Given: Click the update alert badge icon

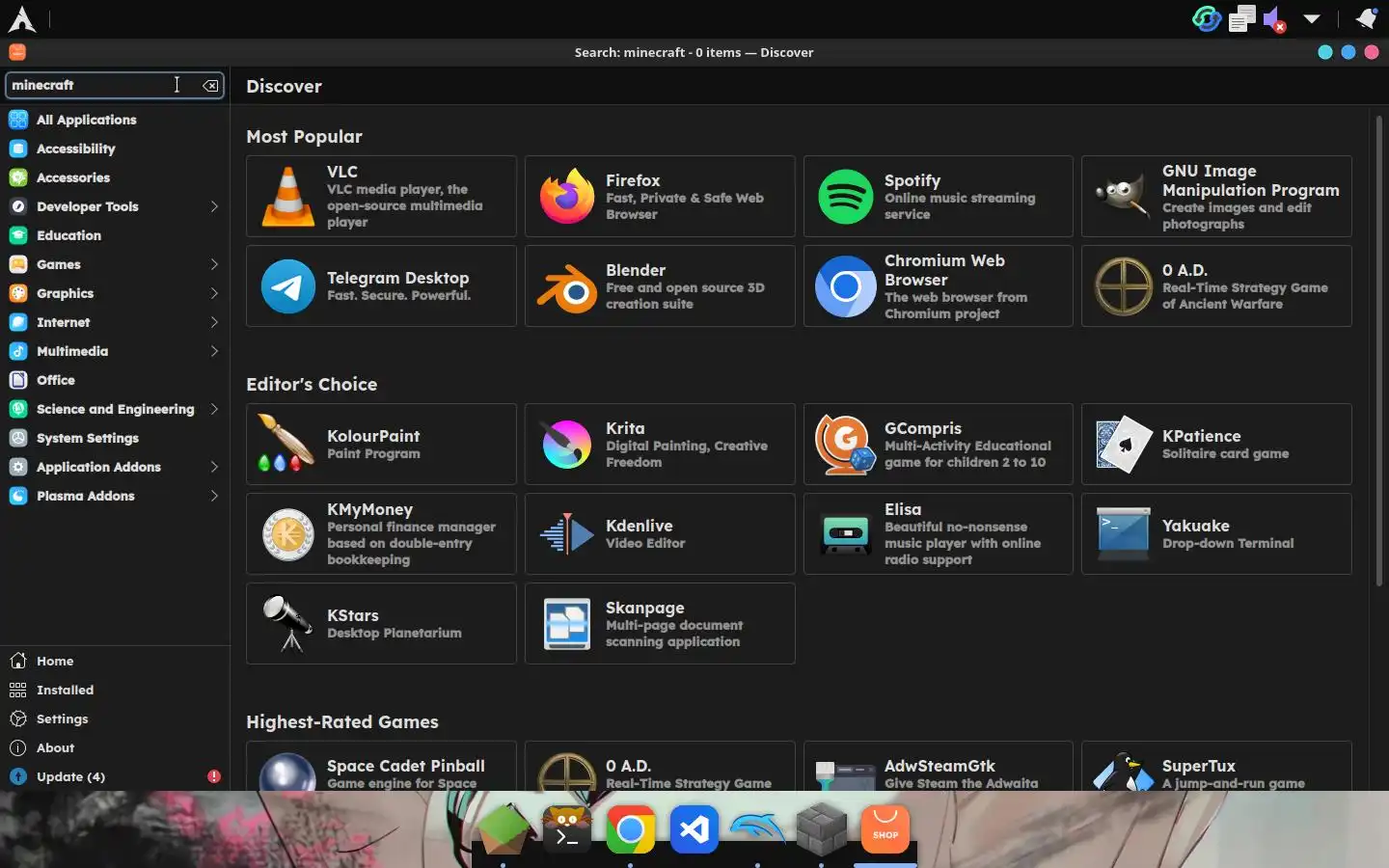Looking at the screenshot, I should click(214, 776).
